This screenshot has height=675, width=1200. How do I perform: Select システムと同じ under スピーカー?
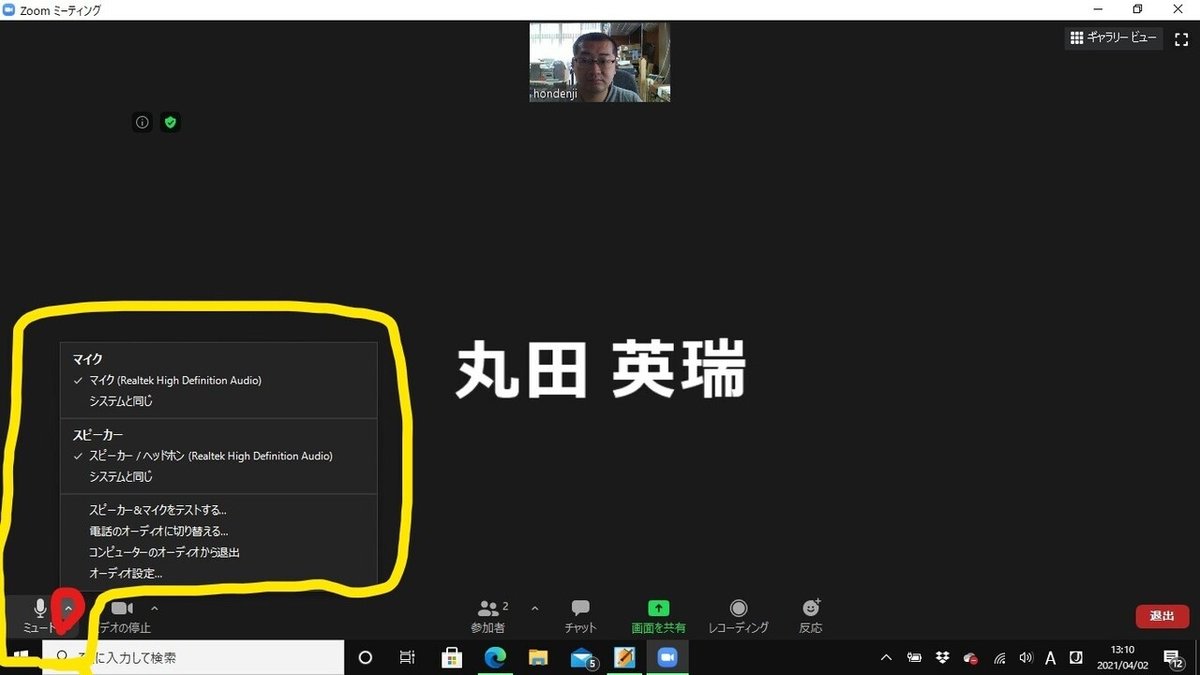pos(122,476)
